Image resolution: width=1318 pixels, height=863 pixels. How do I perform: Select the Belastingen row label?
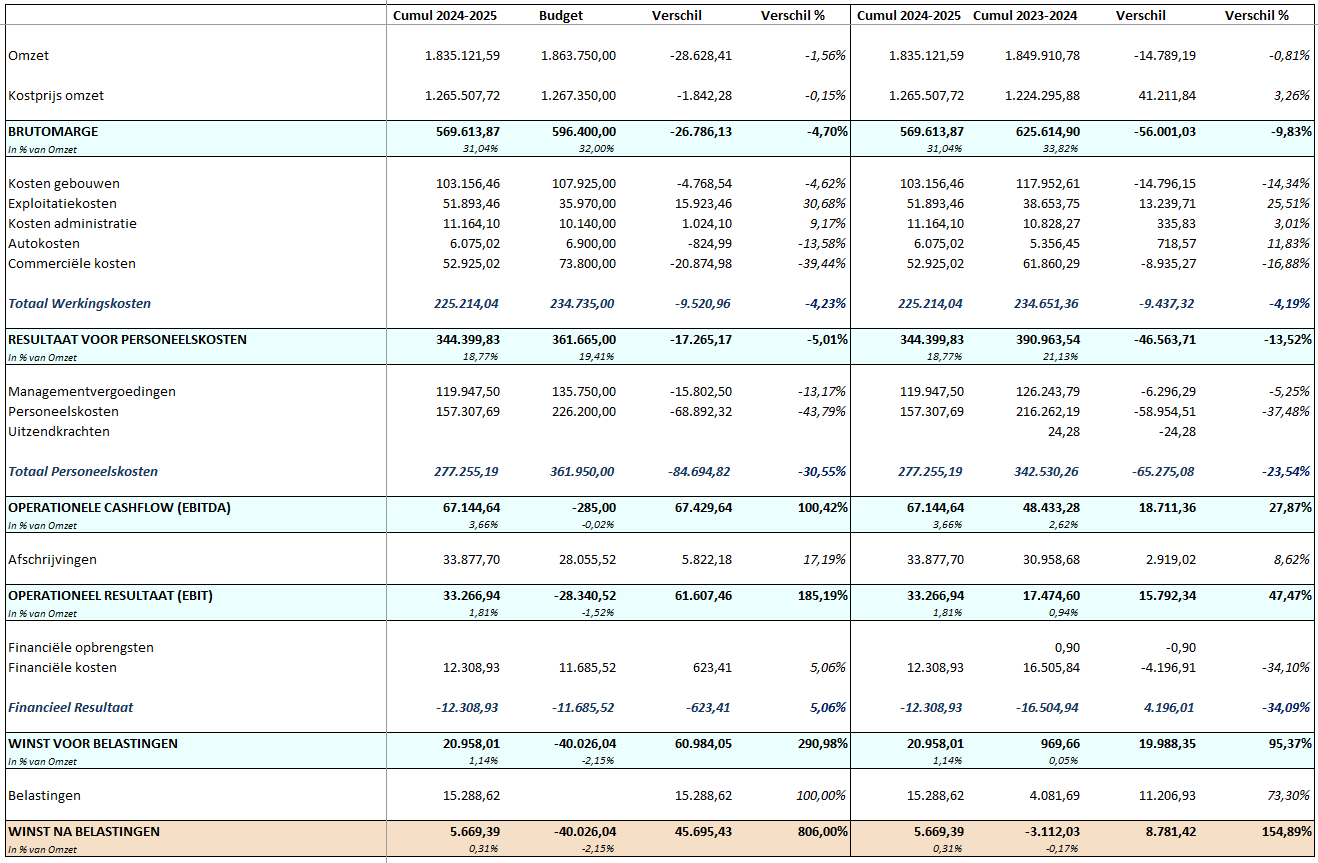pyautogui.click(x=45, y=796)
